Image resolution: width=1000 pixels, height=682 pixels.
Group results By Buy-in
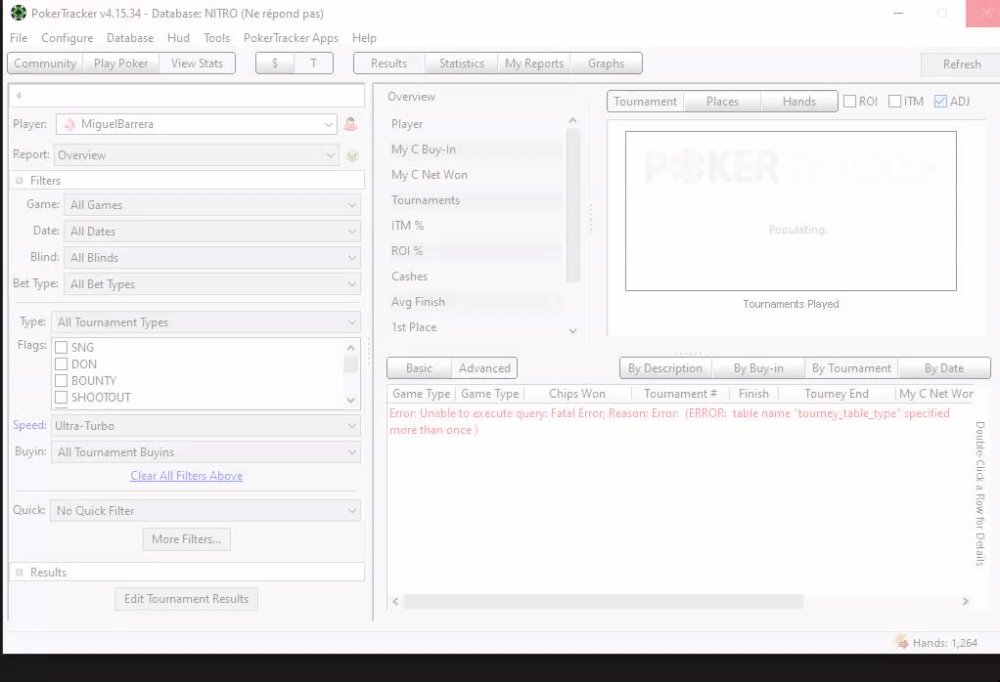[x=758, y=368]
